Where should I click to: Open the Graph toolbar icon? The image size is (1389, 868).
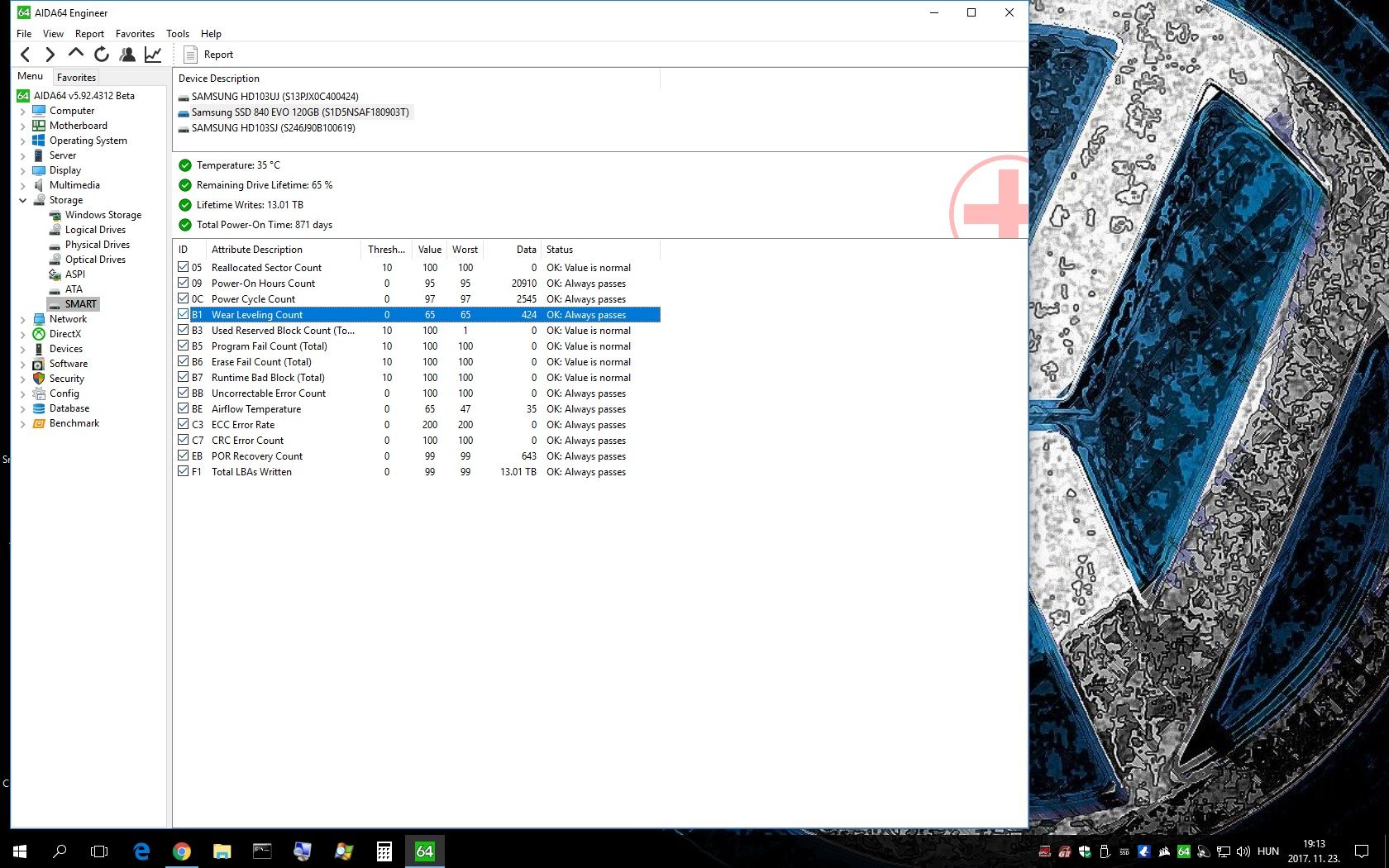pyautogui.click(x=153, y=55)
